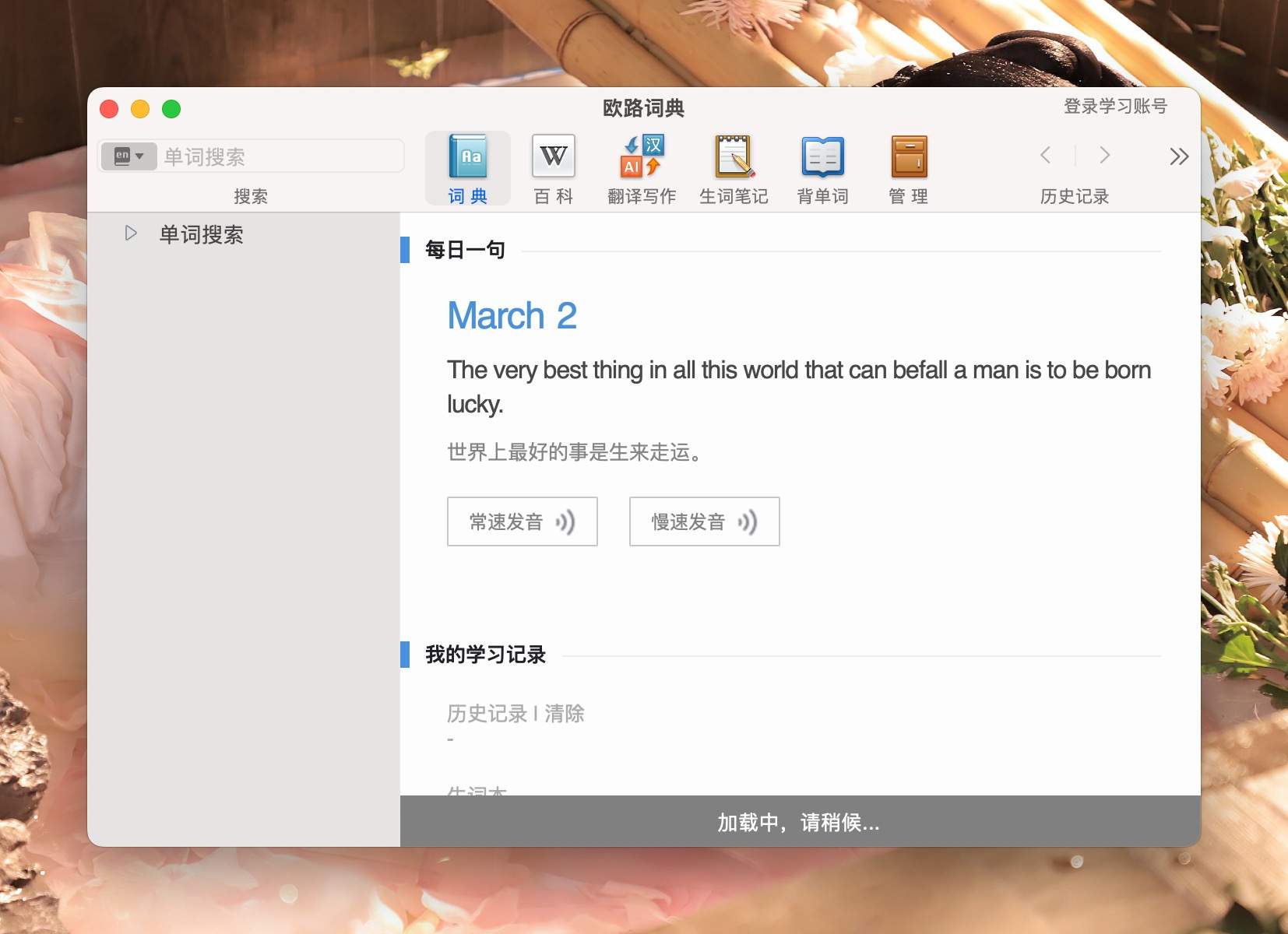Click 登录学习账号 to log in
This screenshot has width=1288, height=934.
point(1115,106)
